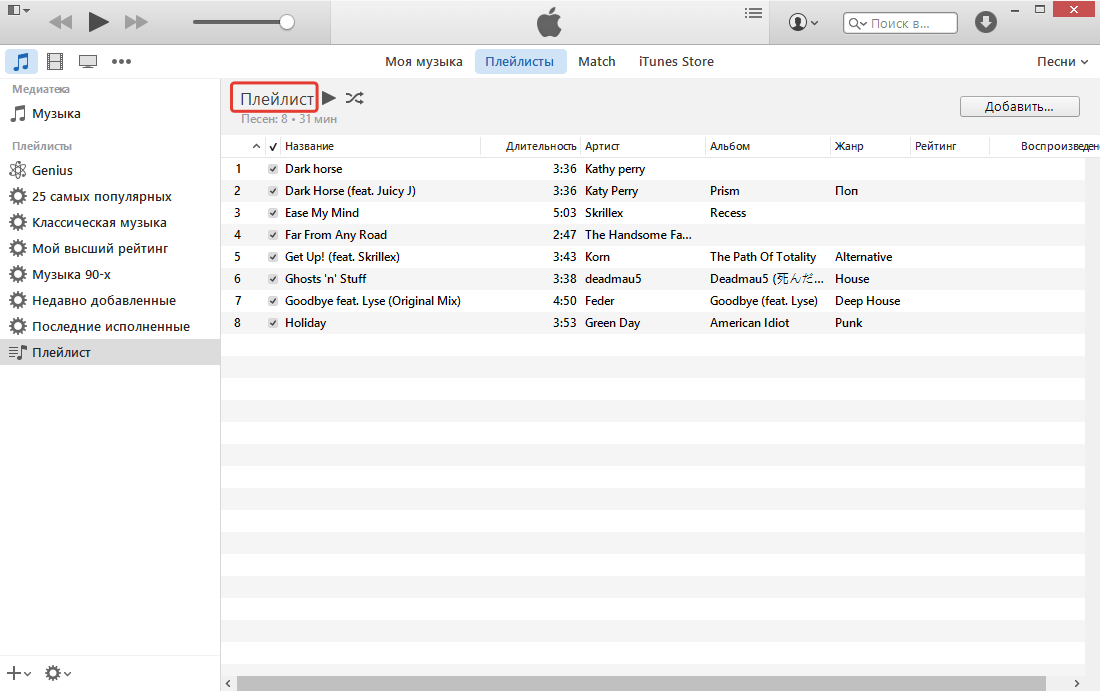
Task: Uncheck the Holiday song checkbox
Action: [x=273, y=323]
